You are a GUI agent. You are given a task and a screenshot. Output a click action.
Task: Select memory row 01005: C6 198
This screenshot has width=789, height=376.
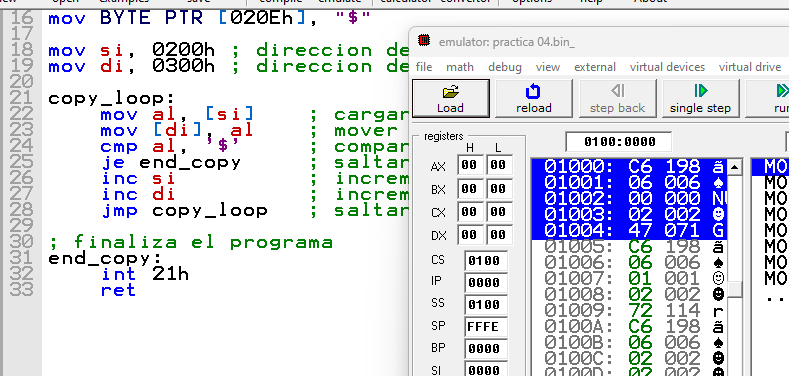coord(629,247)
